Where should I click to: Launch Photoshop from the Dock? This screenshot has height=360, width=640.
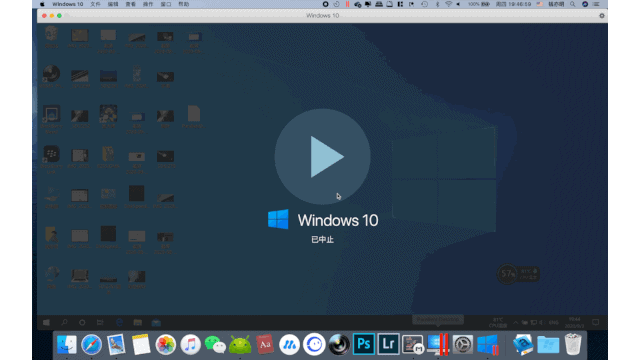point(364,344)
